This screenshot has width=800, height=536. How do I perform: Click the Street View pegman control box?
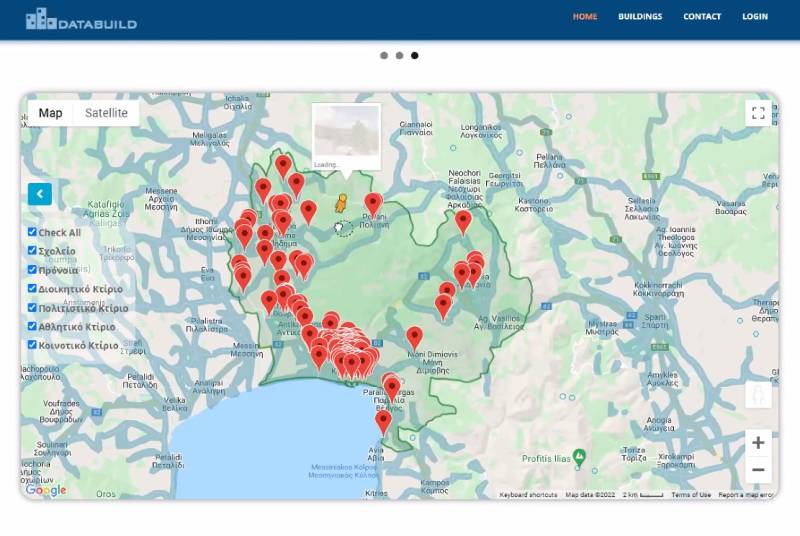click(758, 395)
